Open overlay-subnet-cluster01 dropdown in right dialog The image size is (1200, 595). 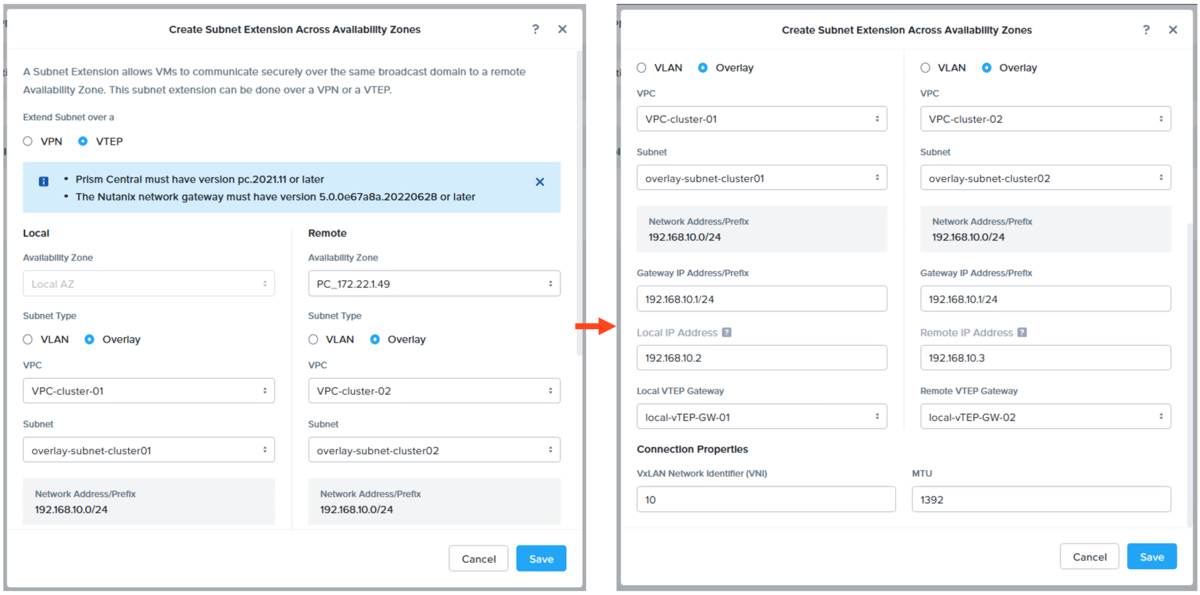point(762,179)
